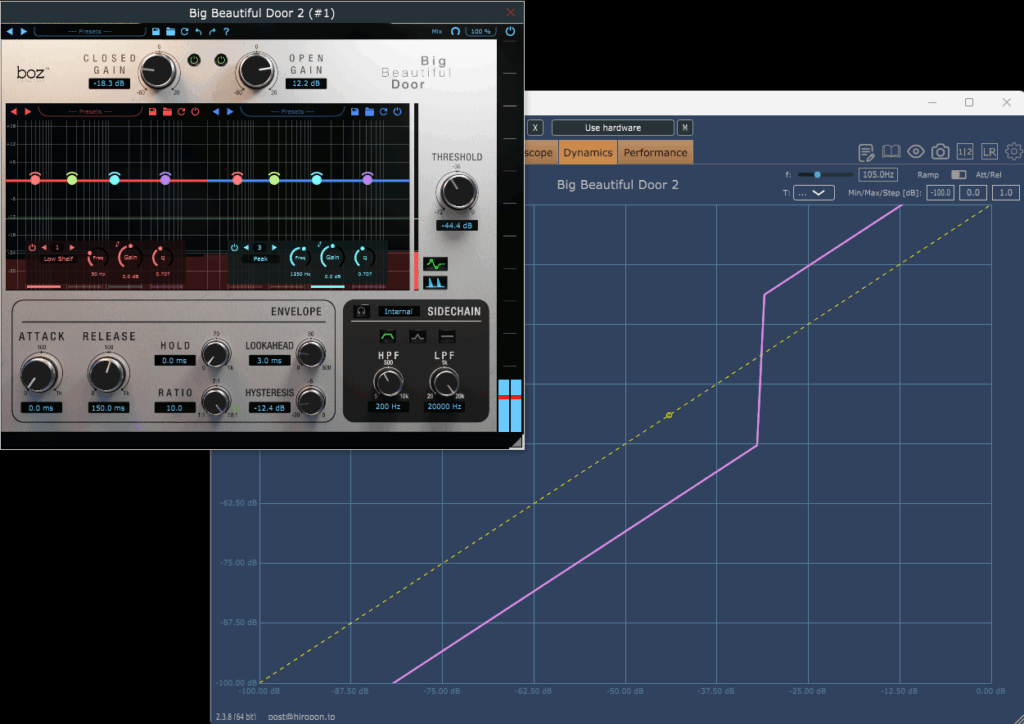The width and height of the screenshot is (1024, 724).
Task: Click the LR channel icon
Action: pos(989,152)
